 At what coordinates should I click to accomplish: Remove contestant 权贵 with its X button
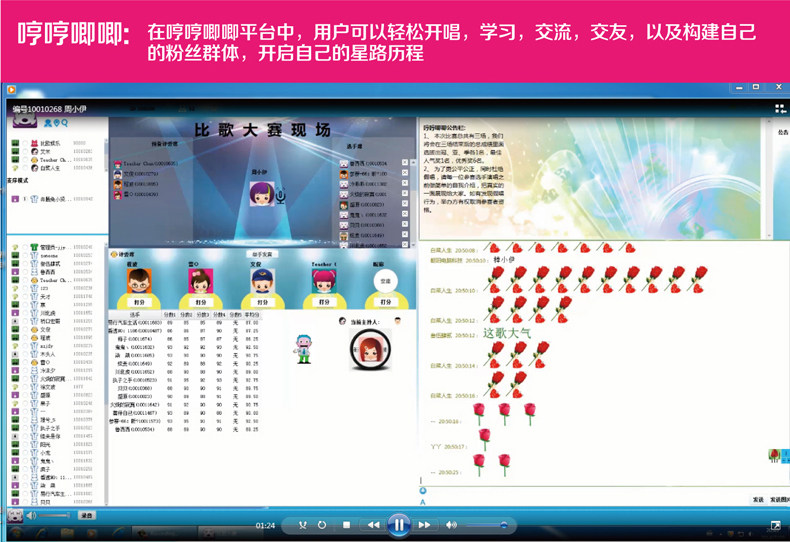[405, 234]
